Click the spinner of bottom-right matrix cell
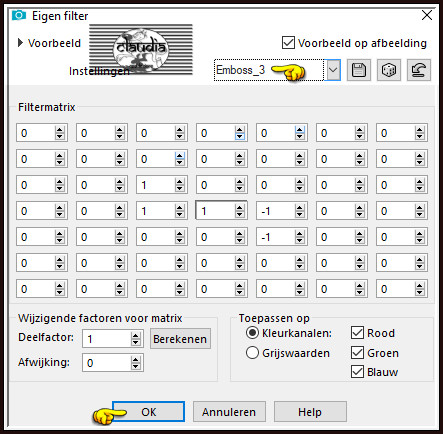Viewport: 443px width, 434px height. (420, 289)
